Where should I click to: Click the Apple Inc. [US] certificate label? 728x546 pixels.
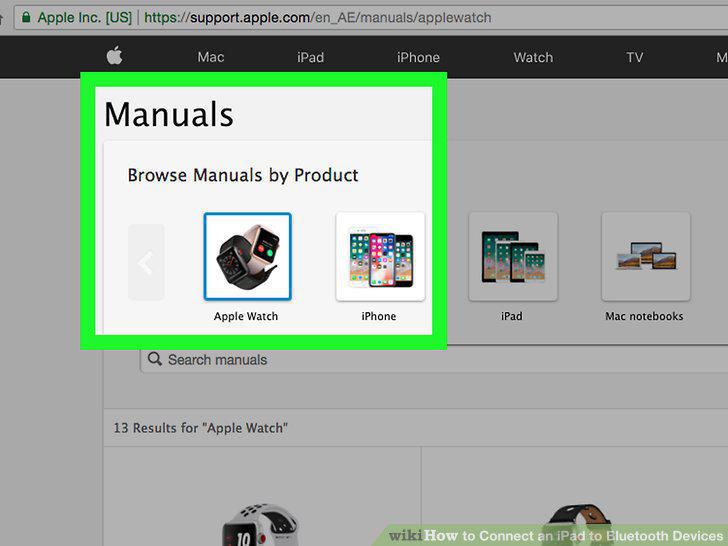(x=84, y=18)
